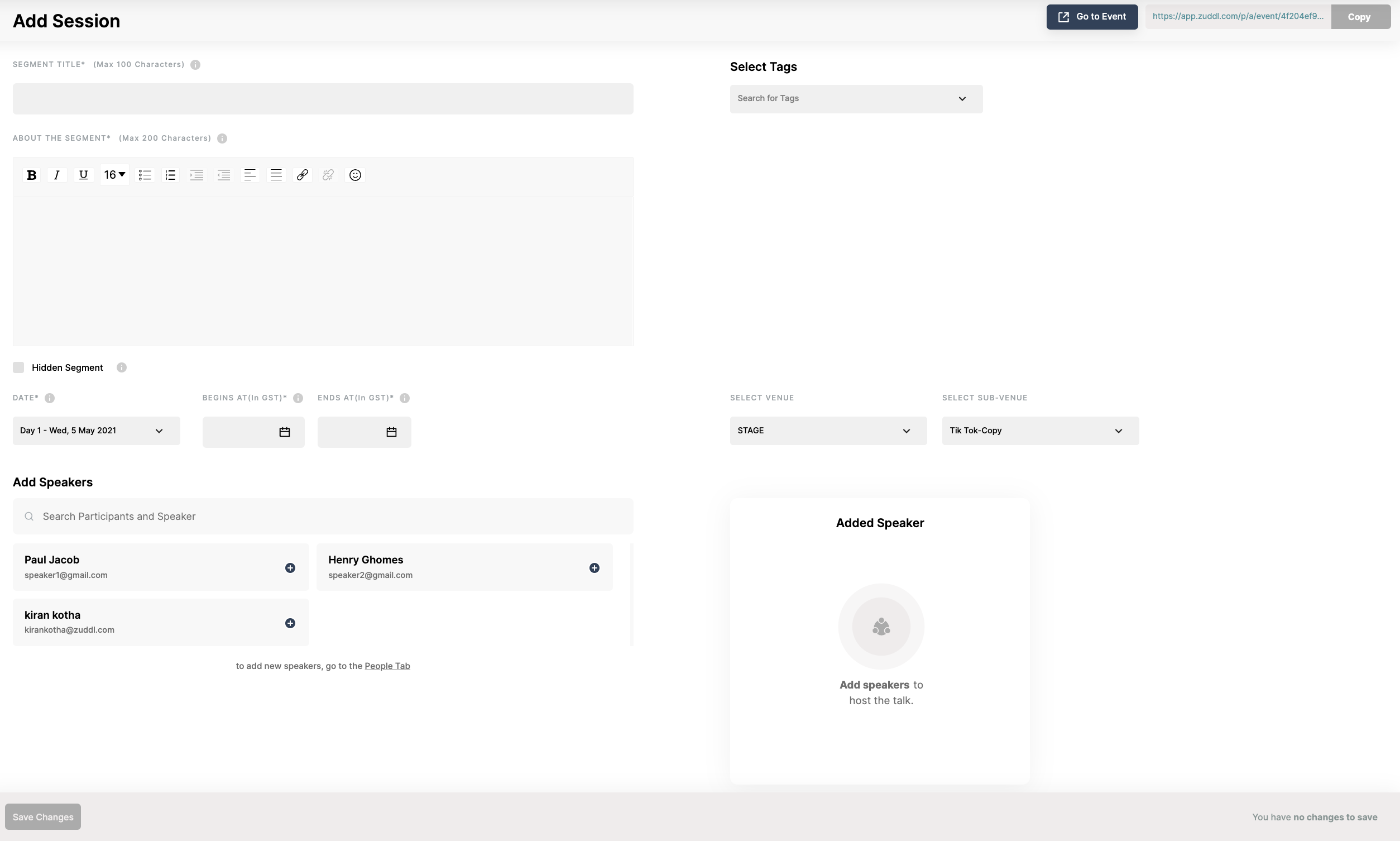Open calendar icon in Ends At field
This screenshot has width=1400, height=841.
pos(391,432)
